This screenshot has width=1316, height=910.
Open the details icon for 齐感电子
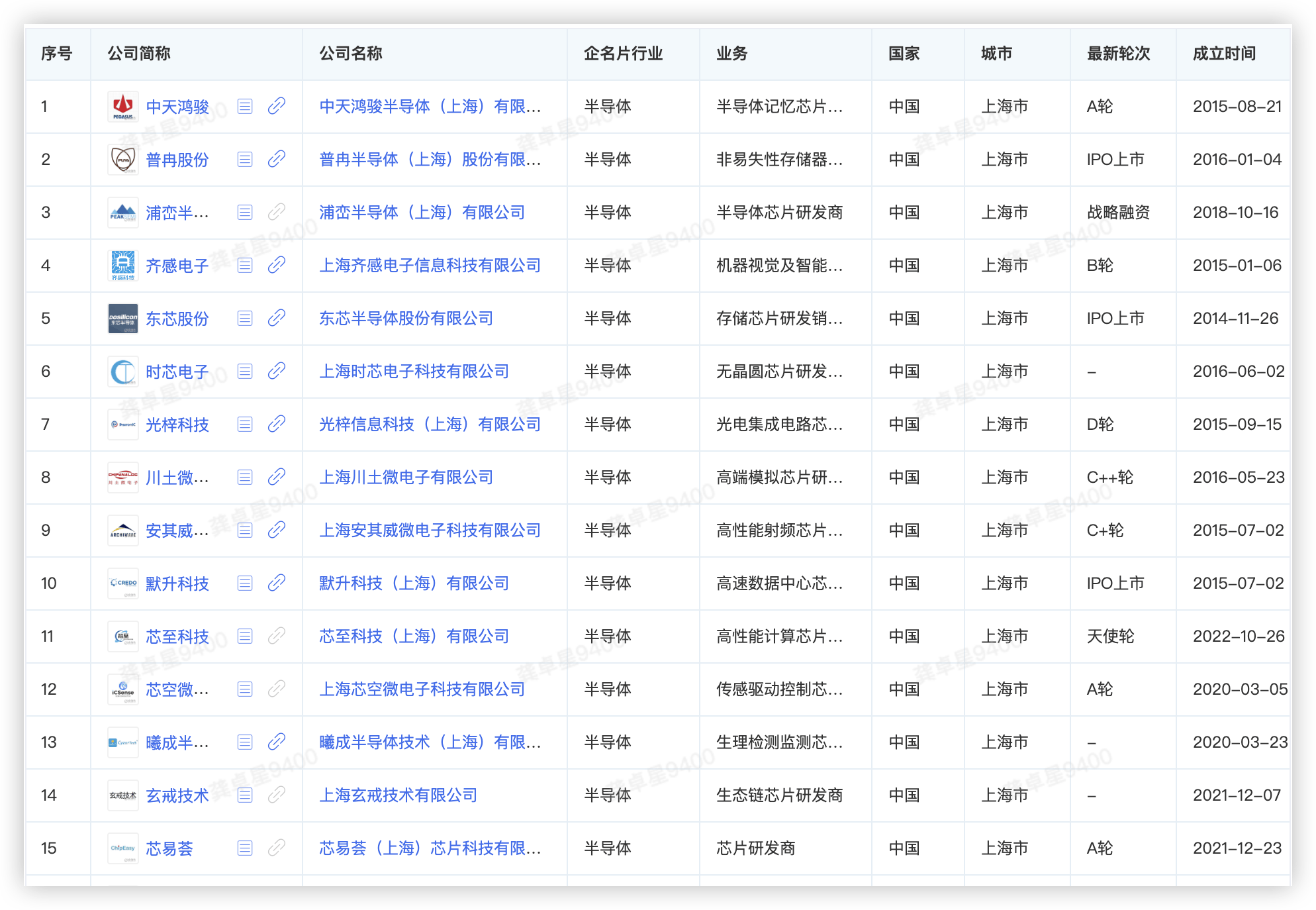pos(245,265)
